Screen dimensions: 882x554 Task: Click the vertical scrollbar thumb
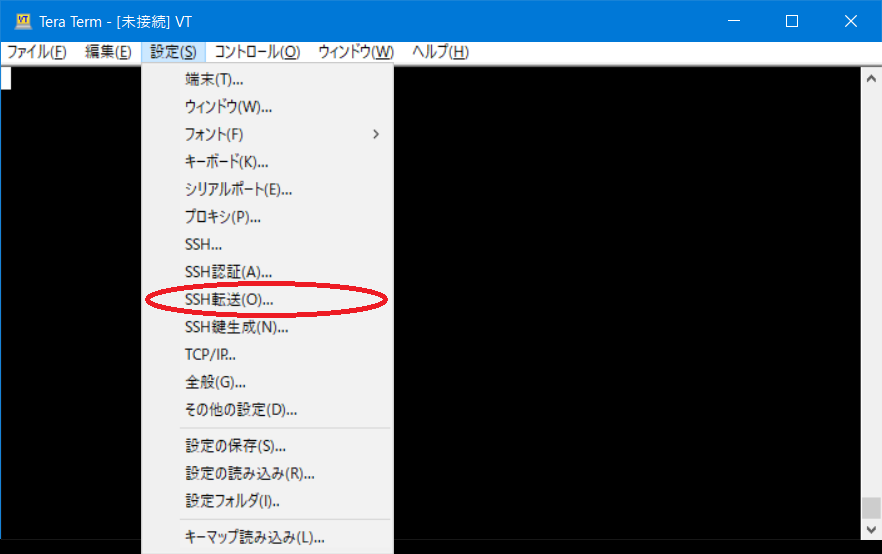point(871,508)
